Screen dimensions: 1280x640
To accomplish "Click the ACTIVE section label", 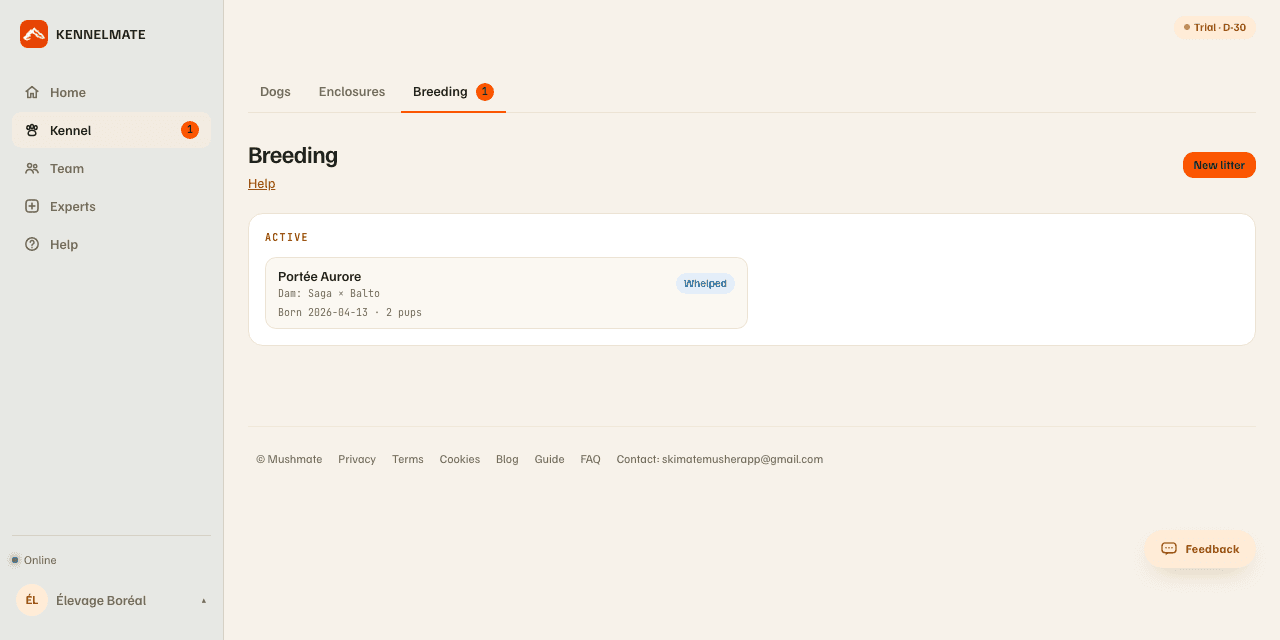I will click(287, 238).
